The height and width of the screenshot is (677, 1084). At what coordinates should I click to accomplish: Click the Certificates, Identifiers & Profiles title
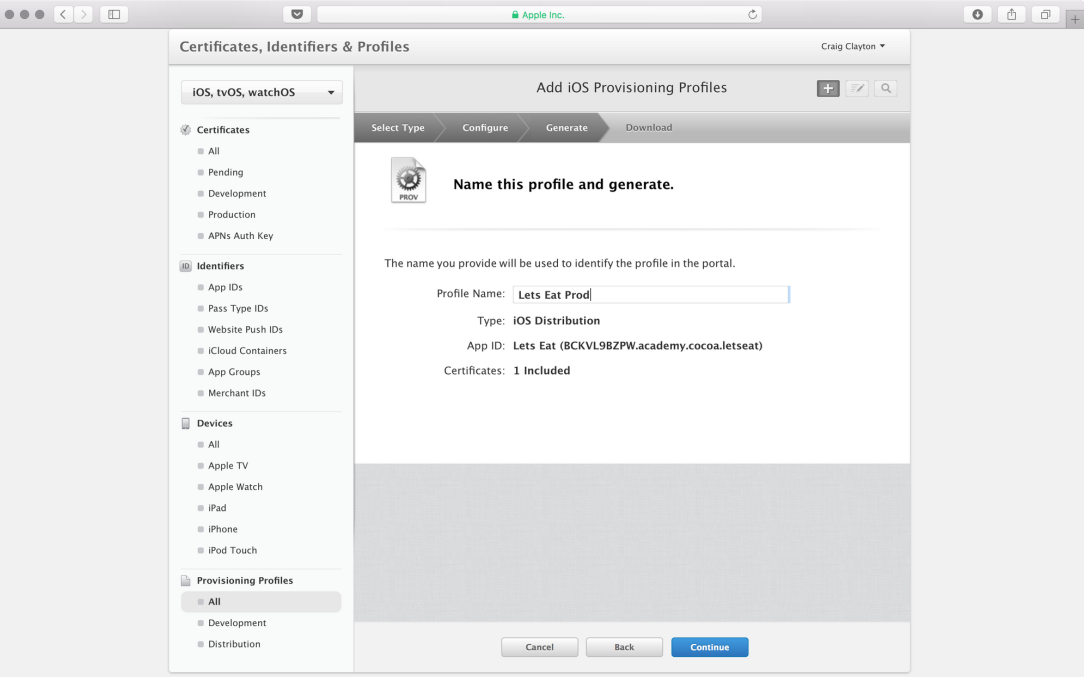click(x=295, y=46)
